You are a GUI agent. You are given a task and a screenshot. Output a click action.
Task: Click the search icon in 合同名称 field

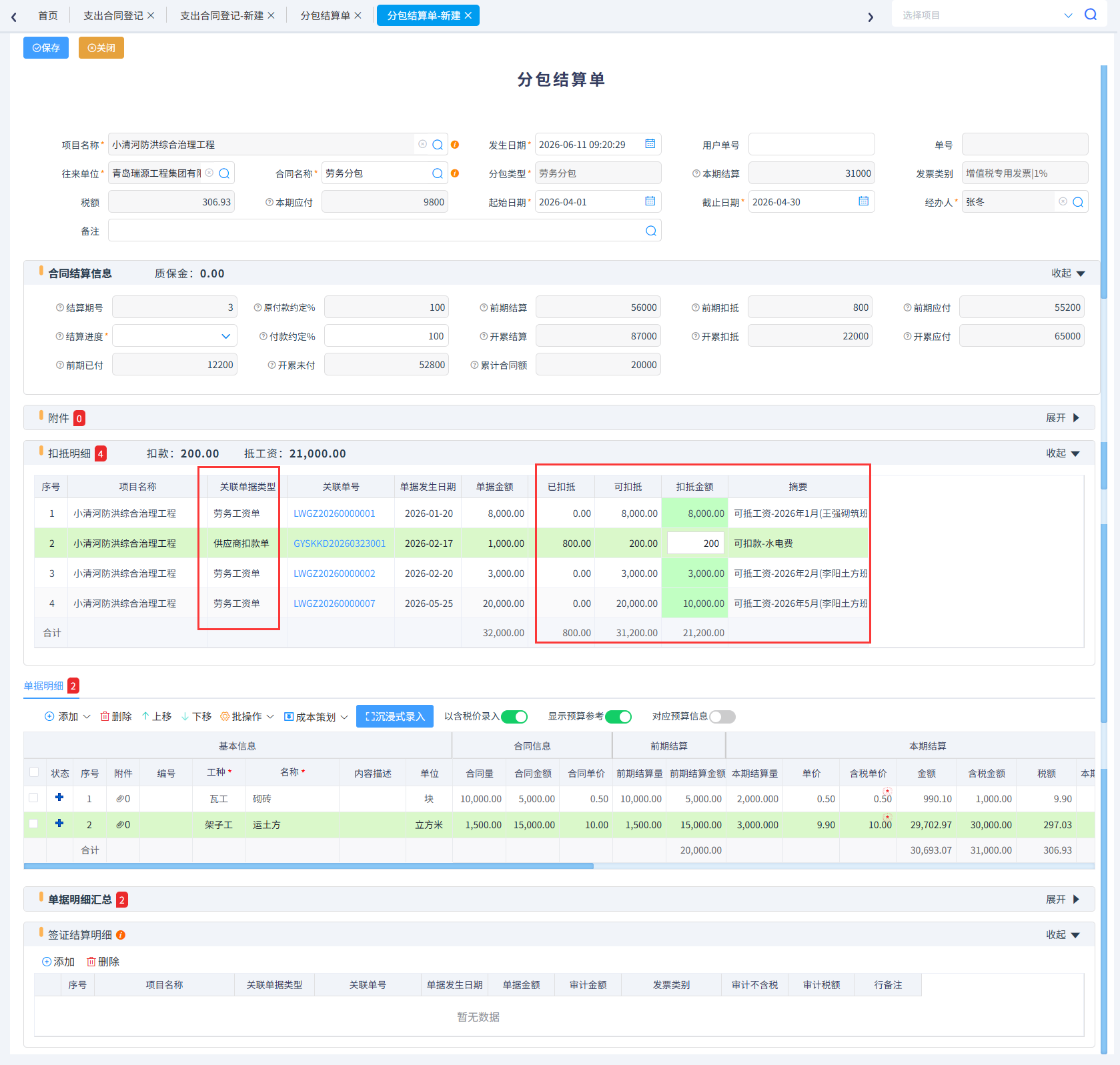(438, 173)
